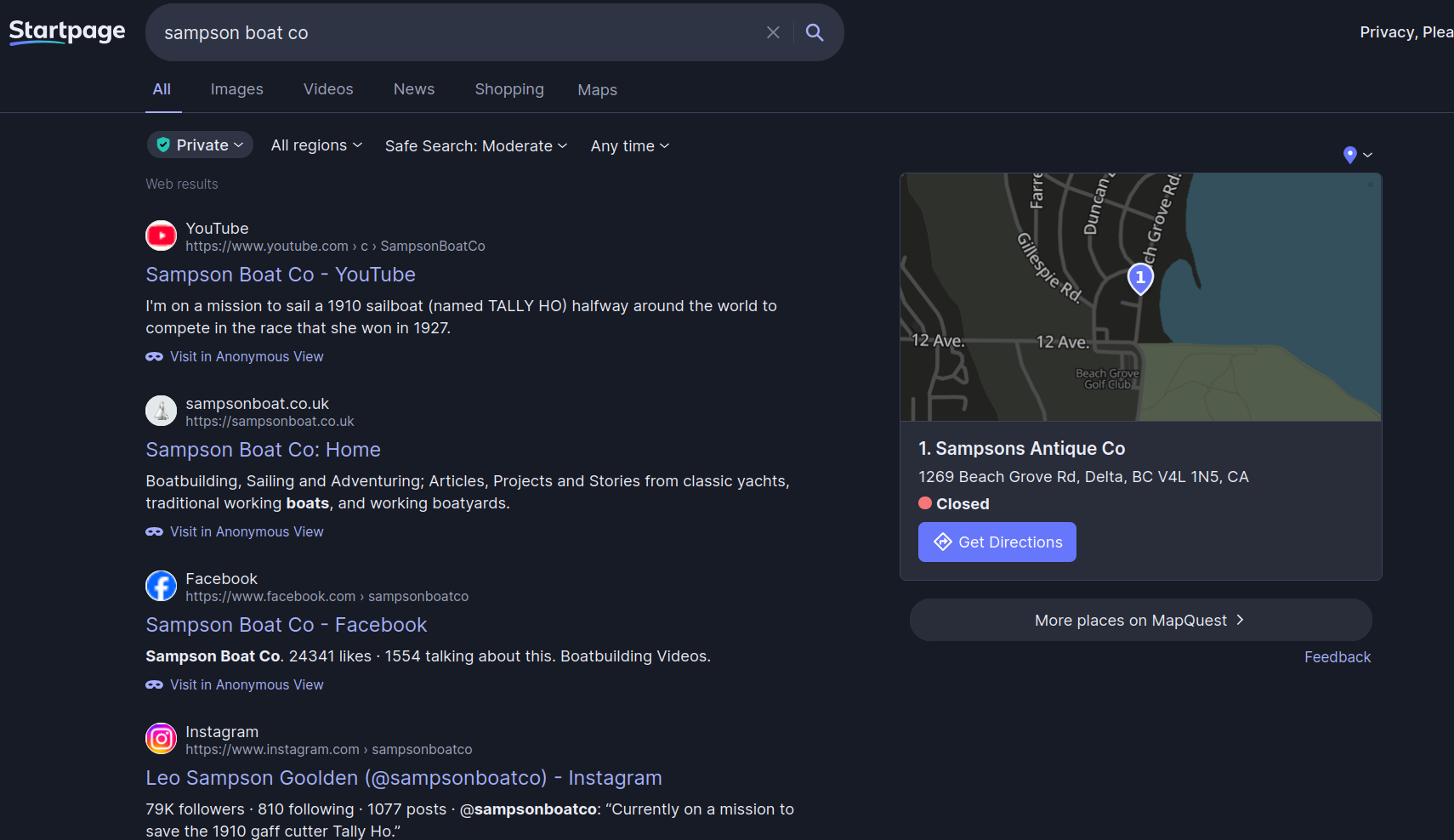Viewport: 1454px width, 840px height.
Task: Click the Startpage logo
Action: pyautogui.click(x=67, y=32)
